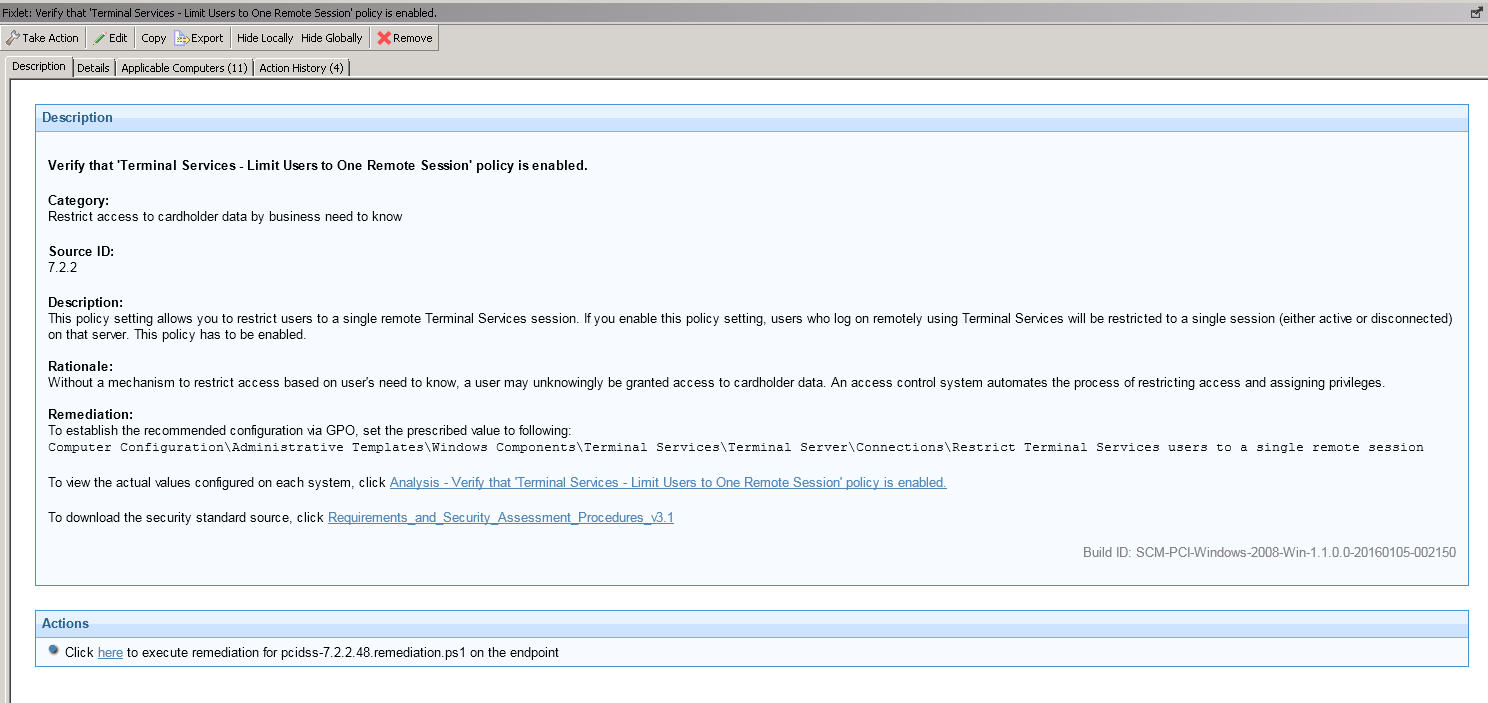Viewport: 1488px width, 703px height.
Task: Select the Description tab
Action: [38, 66]
